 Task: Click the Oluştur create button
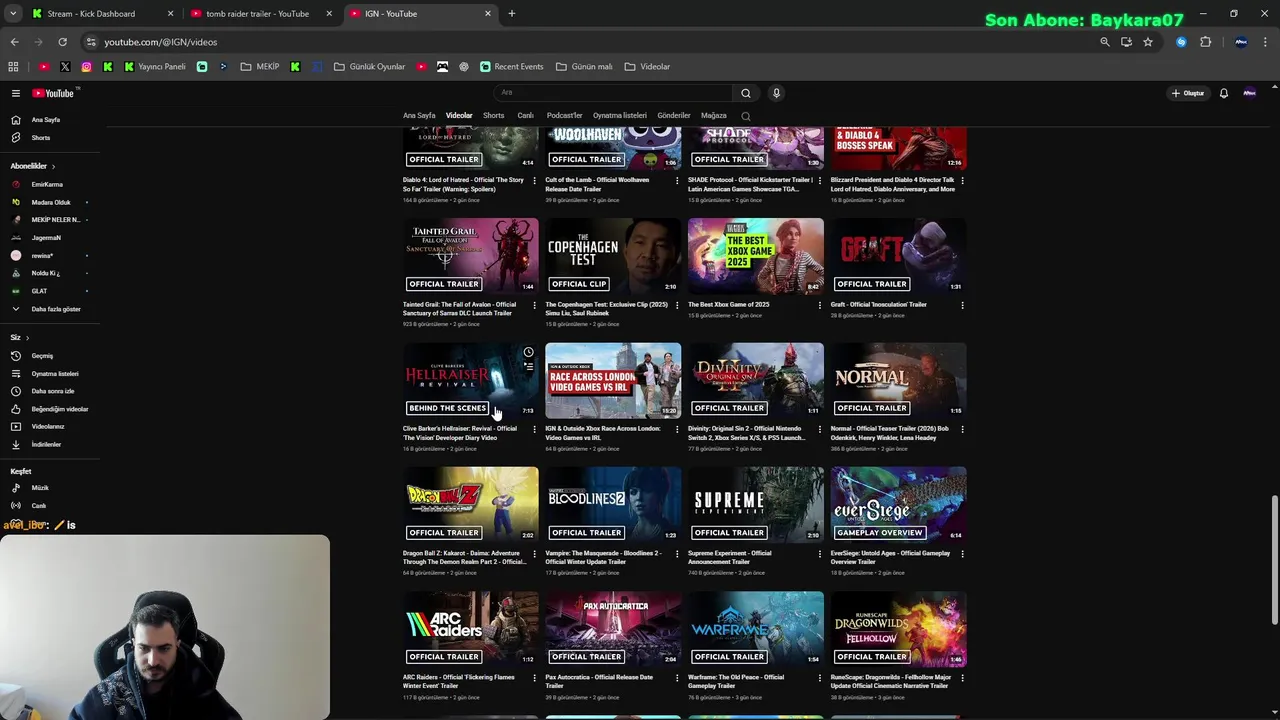pyautogui.click(x=1188, y=93)
